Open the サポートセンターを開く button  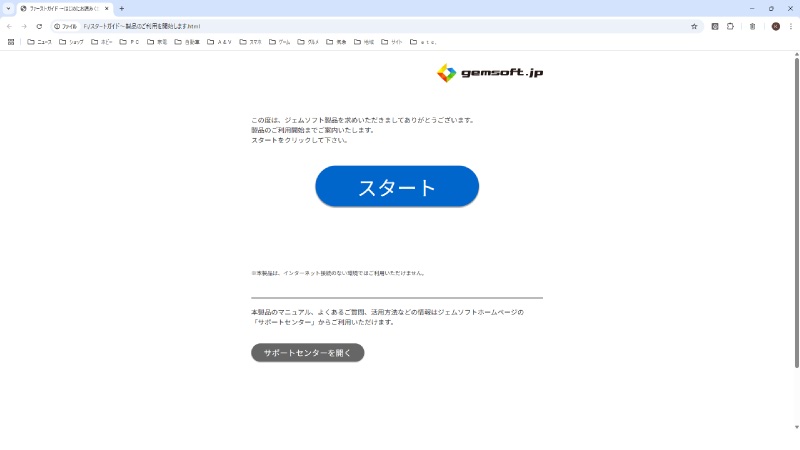[307, 353]
